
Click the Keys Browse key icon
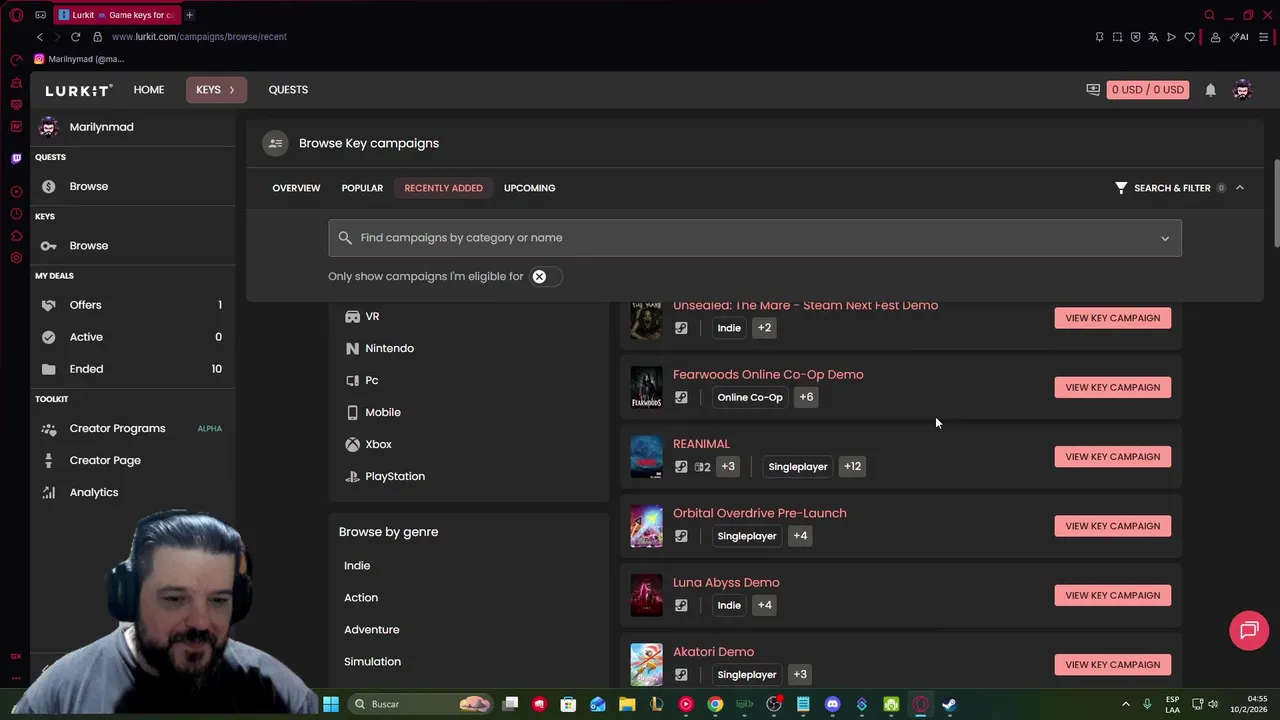tap(48, 246)
